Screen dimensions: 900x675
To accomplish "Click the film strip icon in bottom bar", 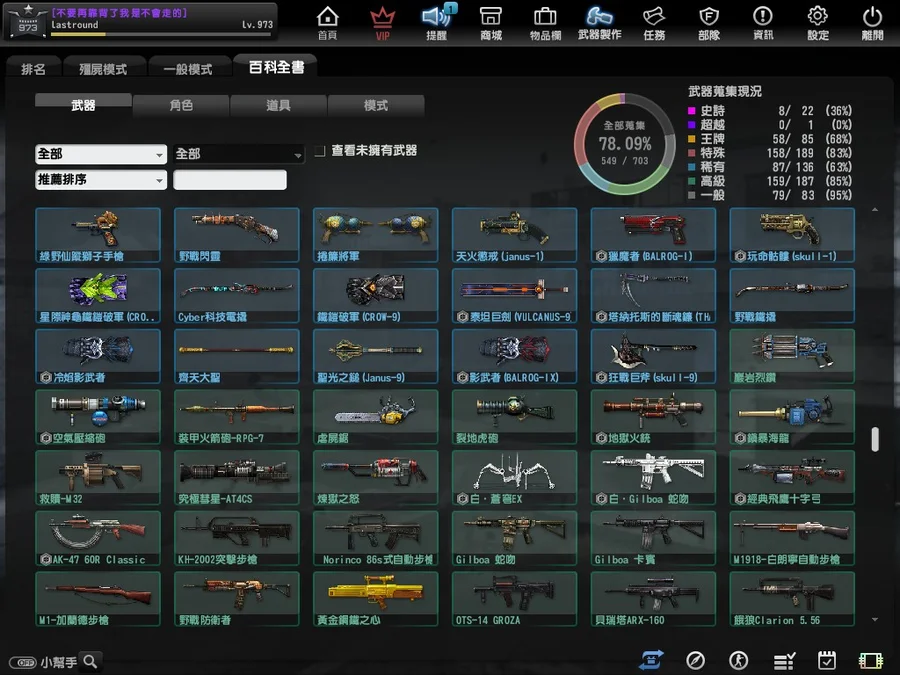I will tap(871, 661).
